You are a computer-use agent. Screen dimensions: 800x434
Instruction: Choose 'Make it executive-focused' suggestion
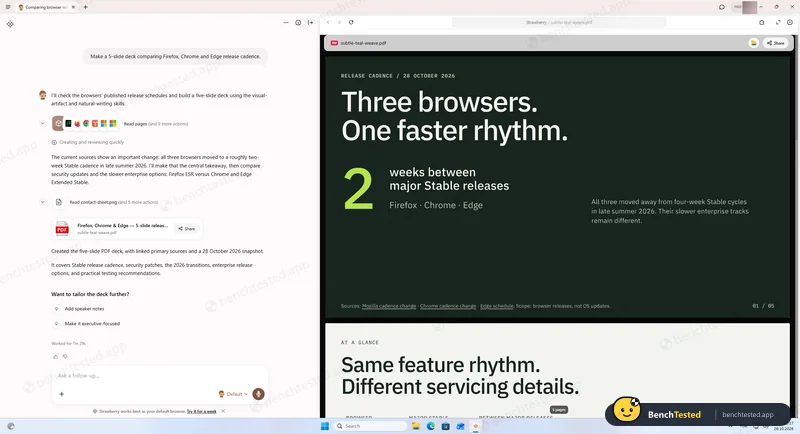coord(92,323)
